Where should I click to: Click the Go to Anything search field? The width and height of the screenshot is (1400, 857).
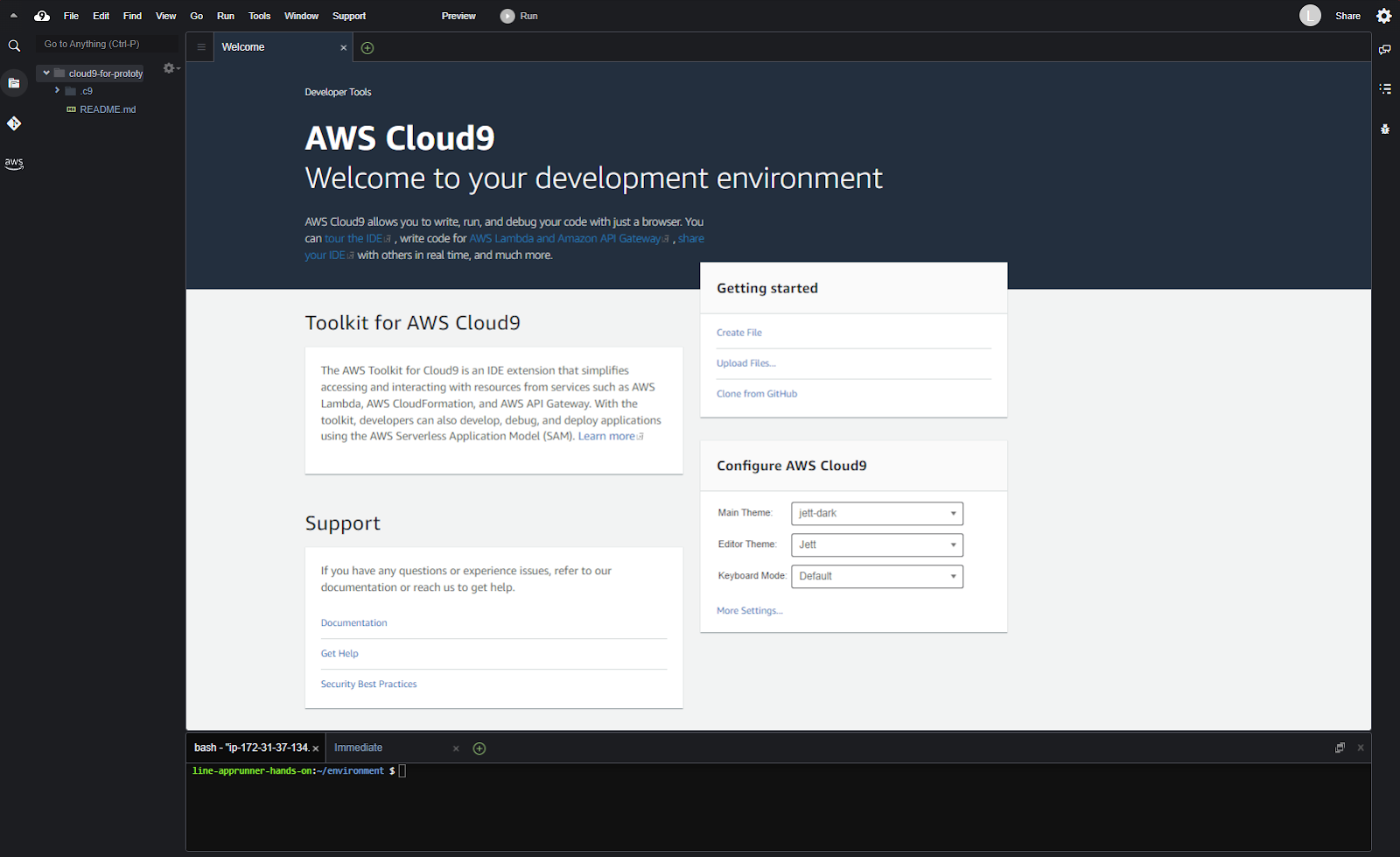pos(107,43)
